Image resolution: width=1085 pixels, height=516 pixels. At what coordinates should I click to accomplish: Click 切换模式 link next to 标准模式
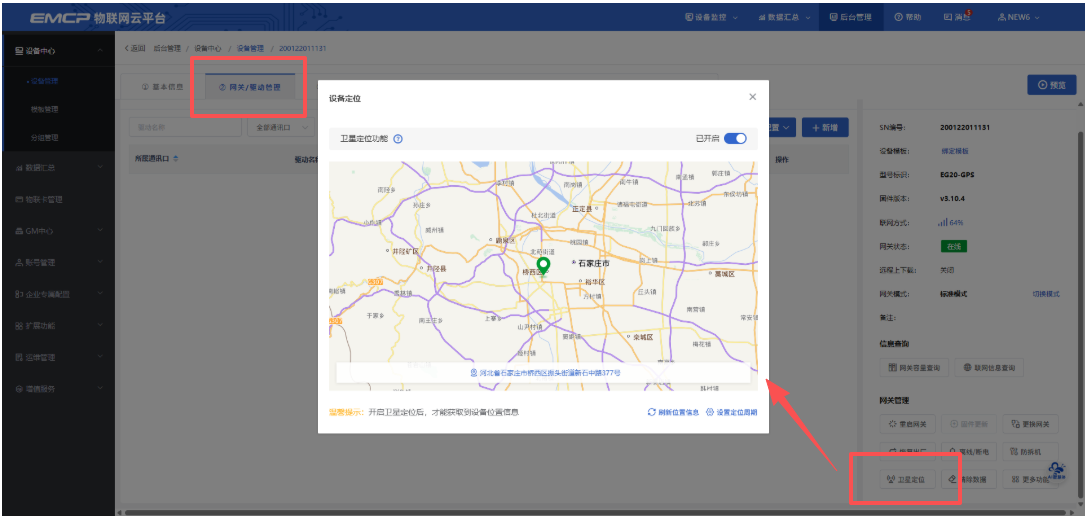tap(1046, 294)
